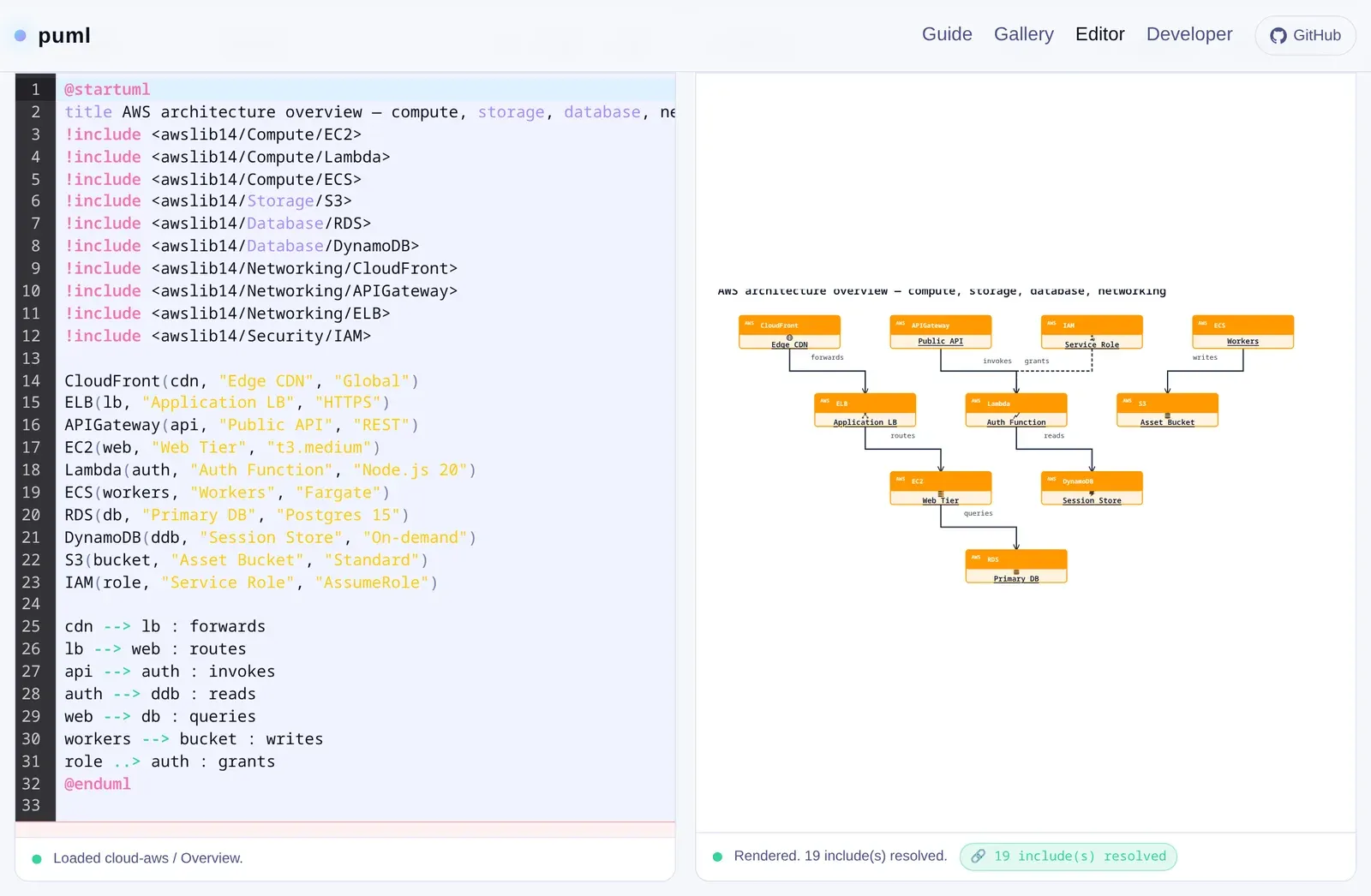Select the Lambda Auth Function node
Image resolution: width=1371 pixels, height=896 pixels.
pos(1016,410)
